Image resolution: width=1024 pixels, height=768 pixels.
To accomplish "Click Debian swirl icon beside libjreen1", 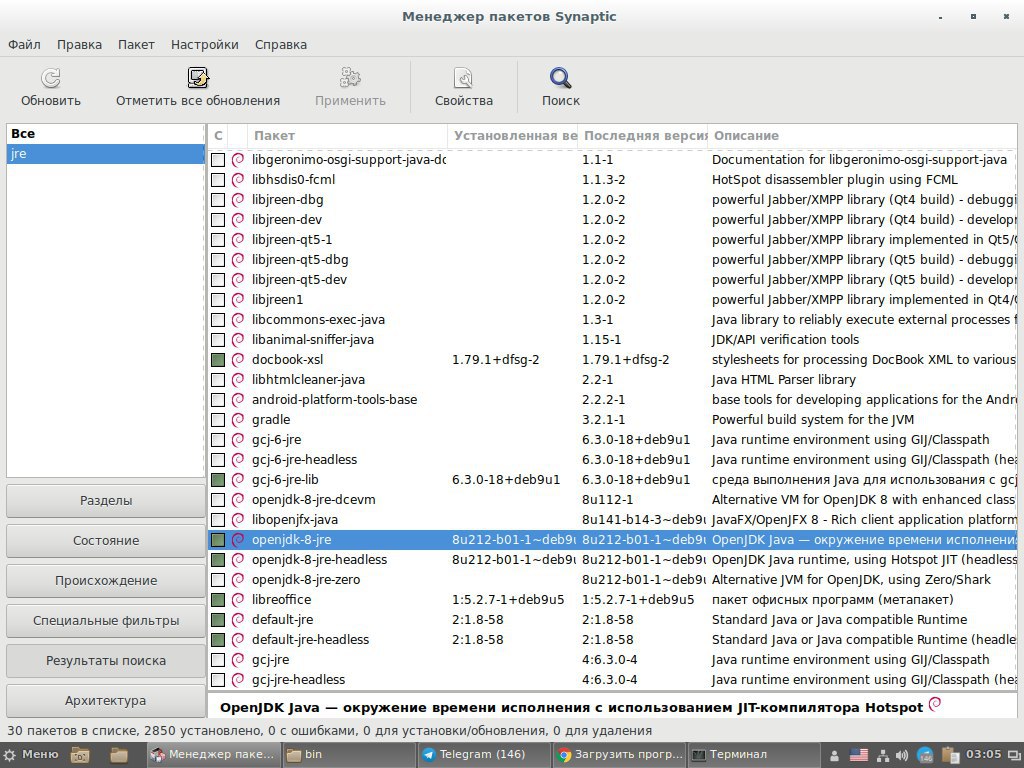I will [x=238, y=300].
